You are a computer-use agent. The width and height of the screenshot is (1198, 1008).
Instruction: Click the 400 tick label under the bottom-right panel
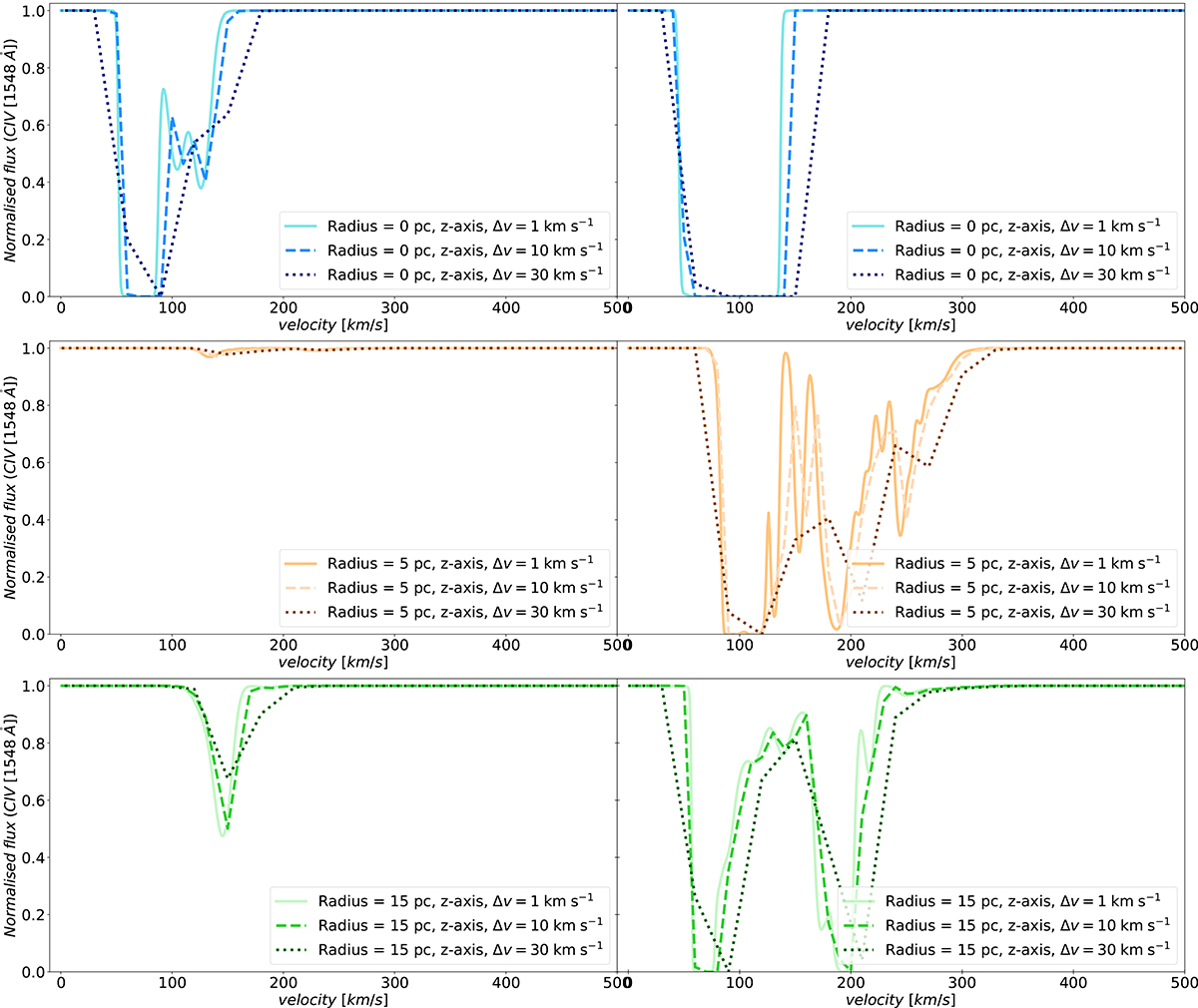click(x=1073, y=984)
